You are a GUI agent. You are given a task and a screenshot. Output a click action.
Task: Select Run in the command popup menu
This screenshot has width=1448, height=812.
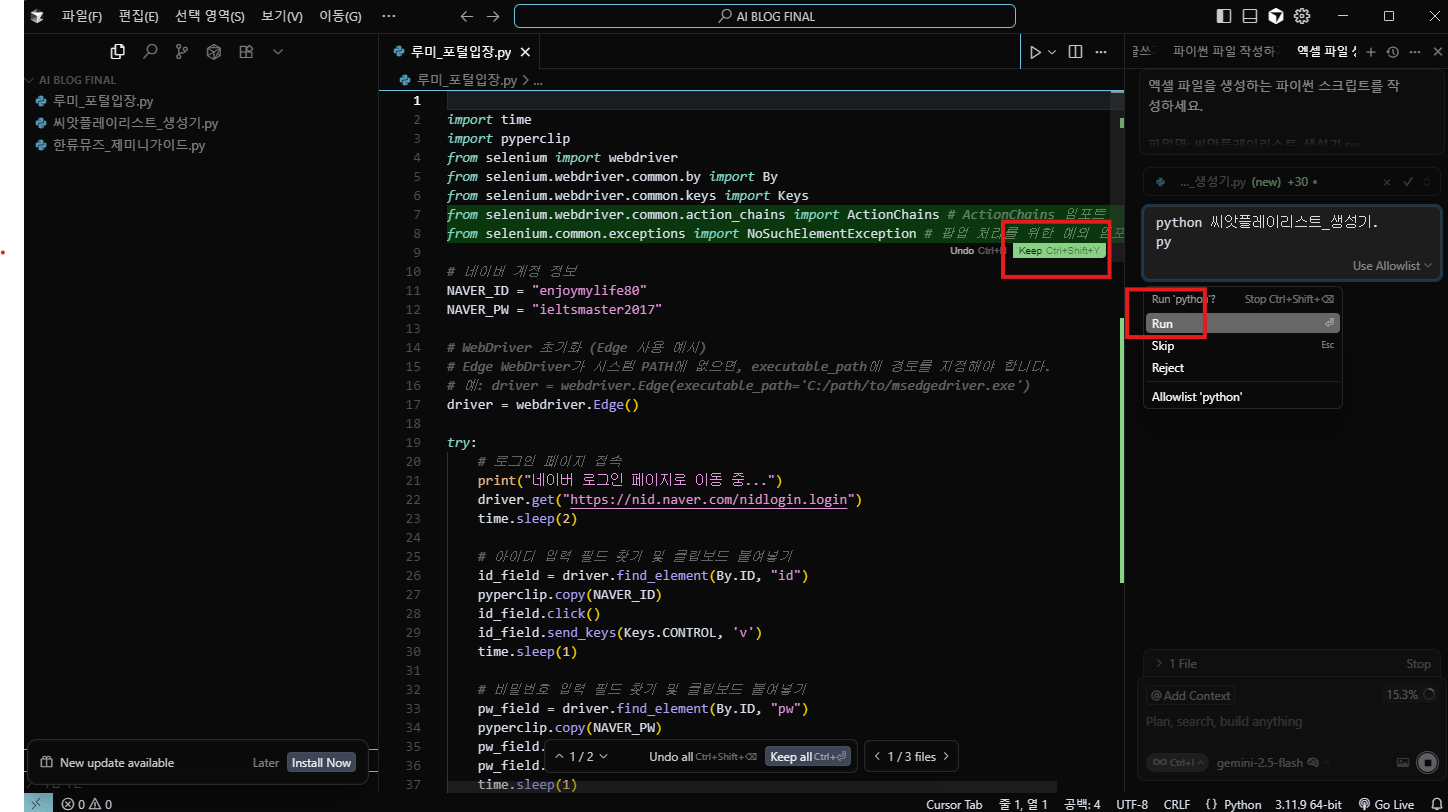click(1162, 324)
